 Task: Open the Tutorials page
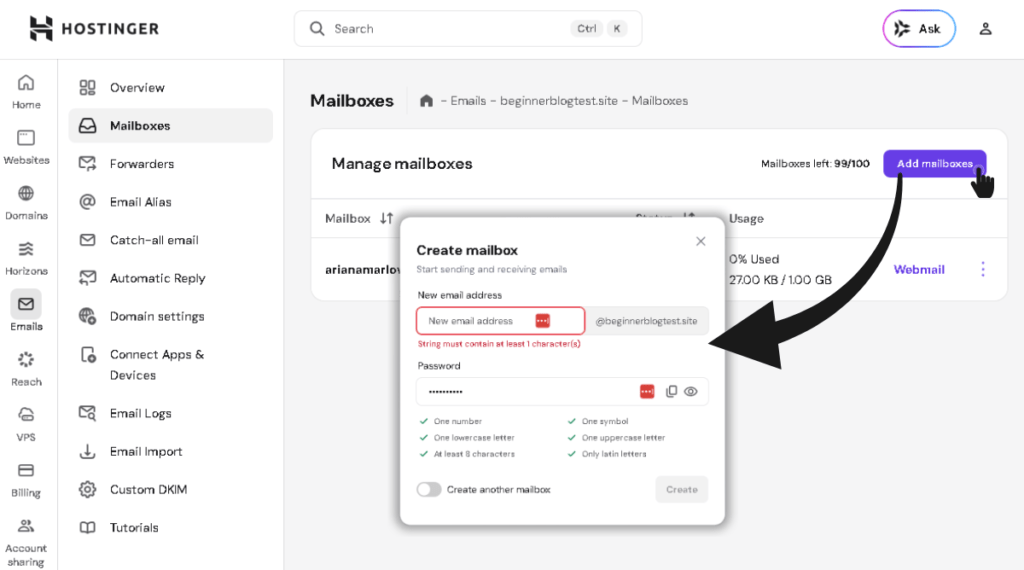171,528
